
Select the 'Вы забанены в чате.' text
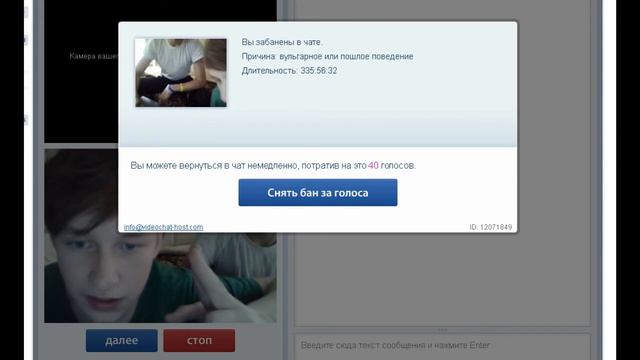(x=282, y=42)
